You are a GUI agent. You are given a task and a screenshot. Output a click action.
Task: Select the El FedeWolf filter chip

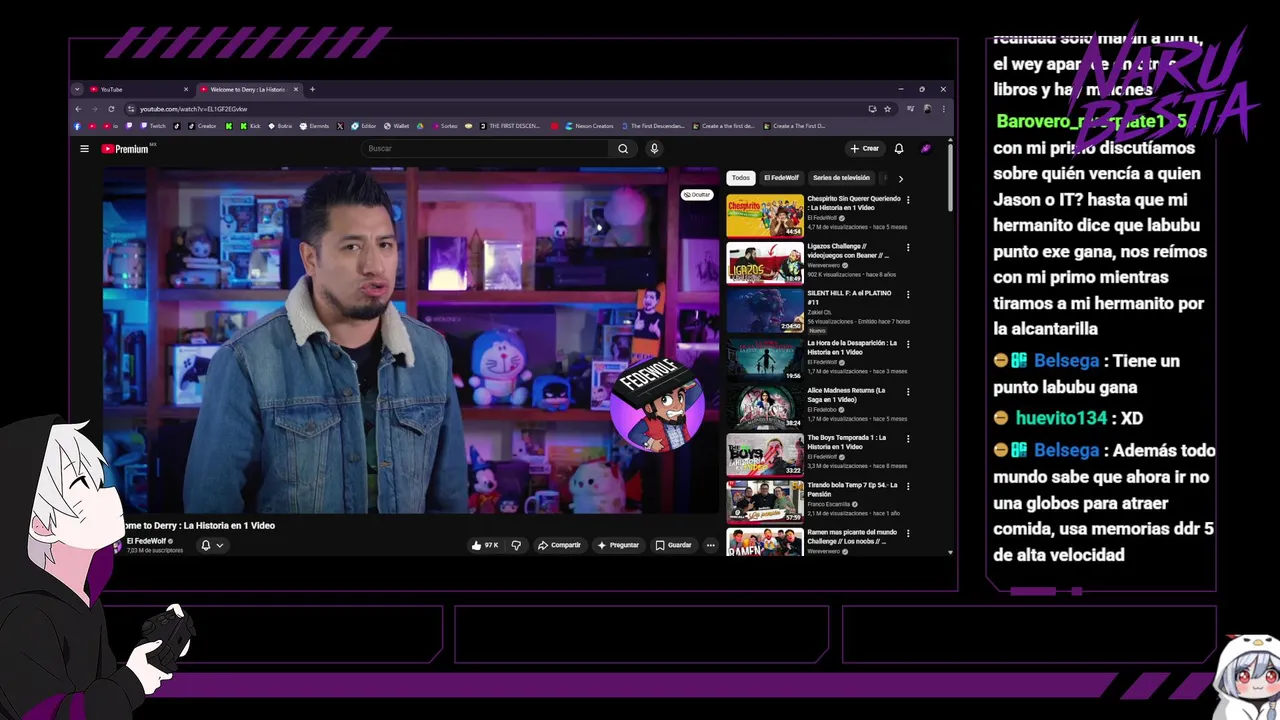pos(781,178)
